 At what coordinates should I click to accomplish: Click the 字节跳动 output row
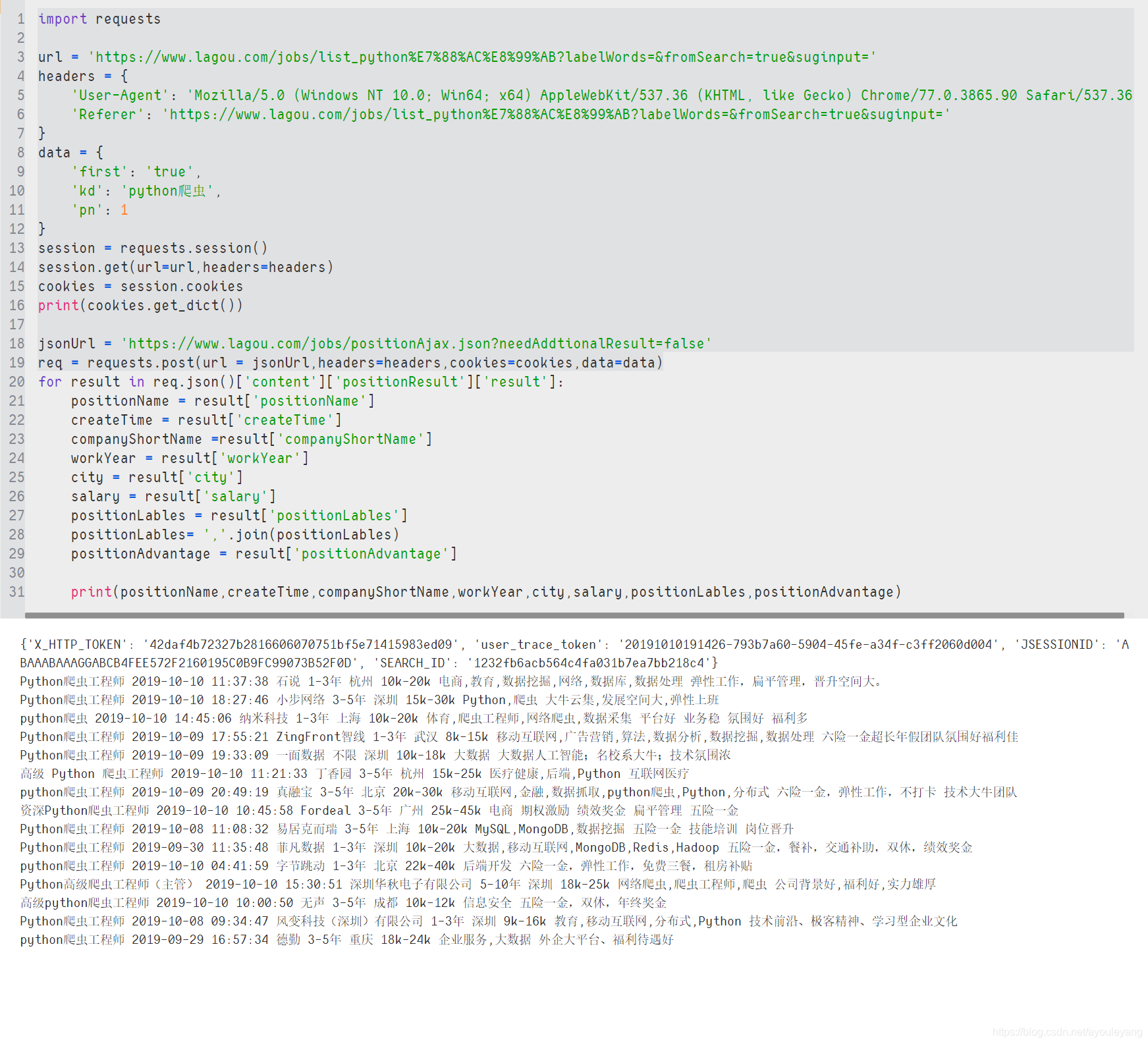click(386, 866)
